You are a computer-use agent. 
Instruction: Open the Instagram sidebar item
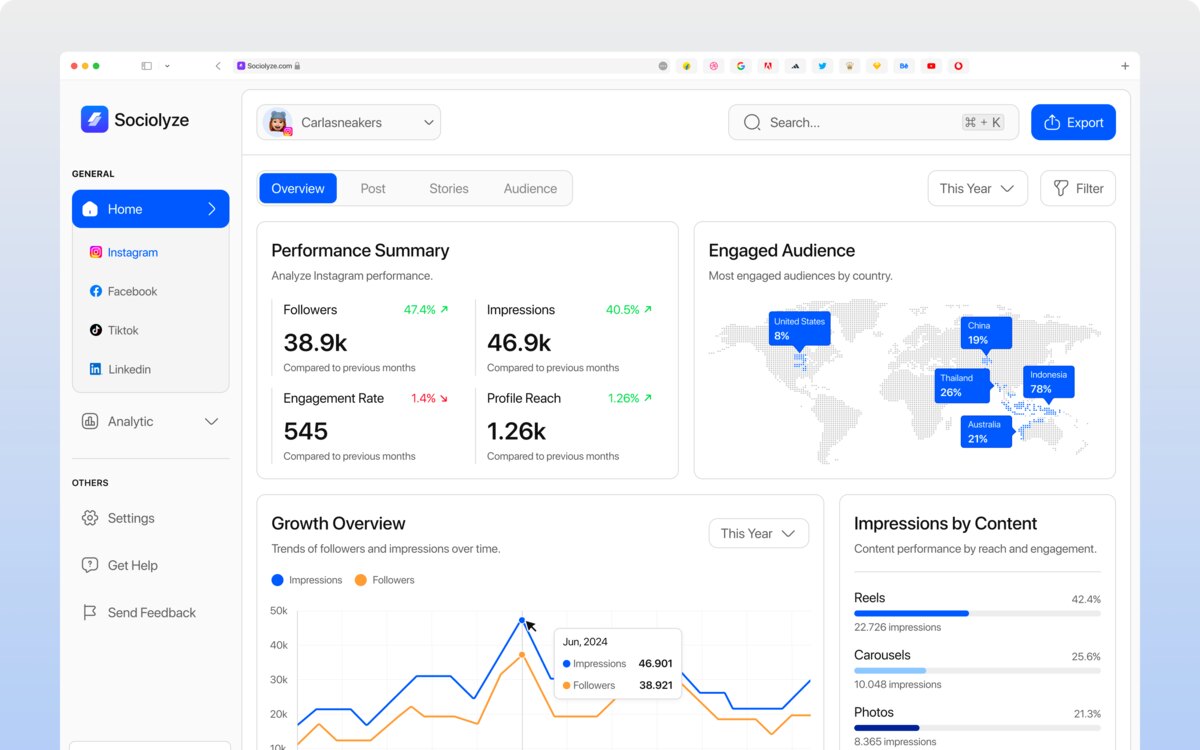pos(124,253)
